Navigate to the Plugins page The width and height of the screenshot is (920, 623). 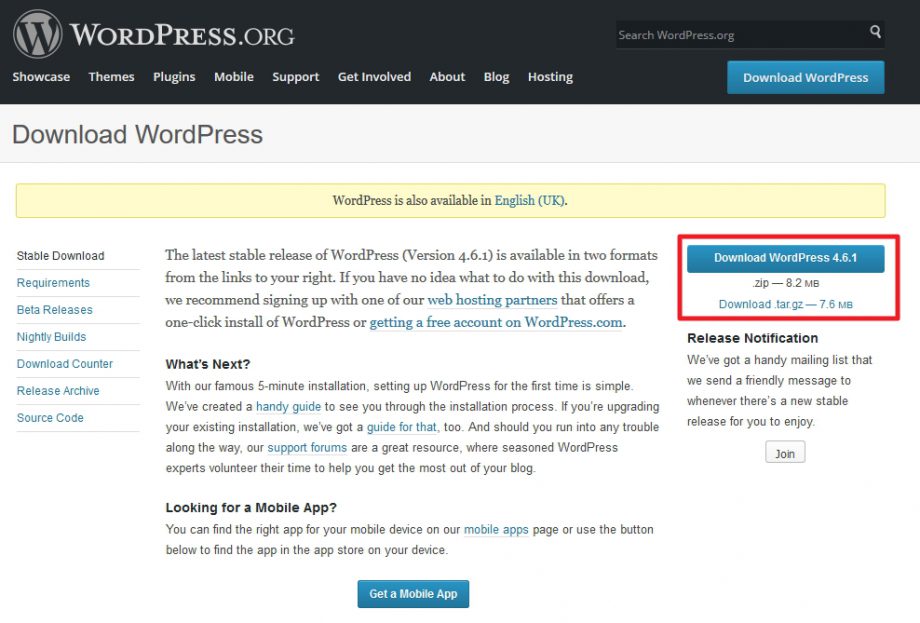pos(173,76)
